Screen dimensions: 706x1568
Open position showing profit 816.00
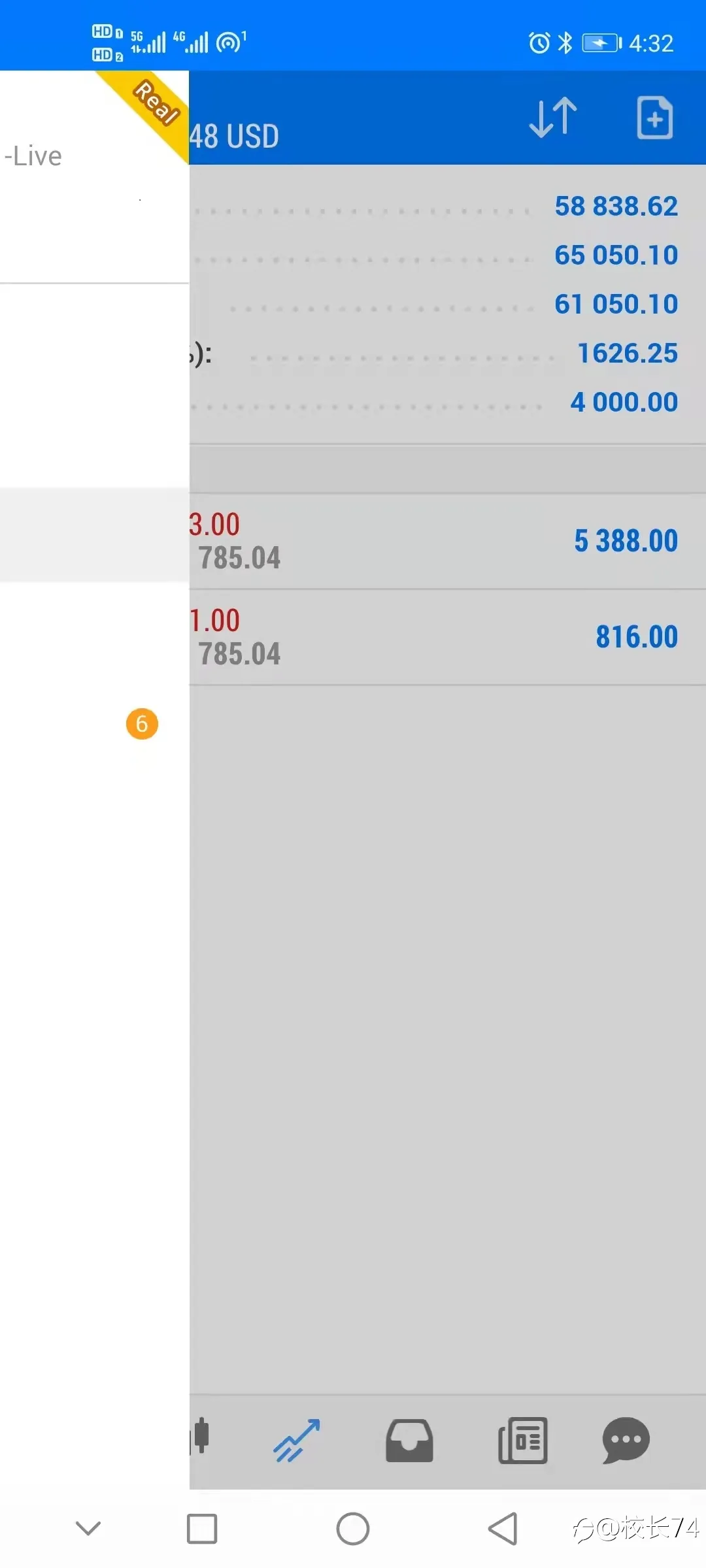click(x=448, y=638)
